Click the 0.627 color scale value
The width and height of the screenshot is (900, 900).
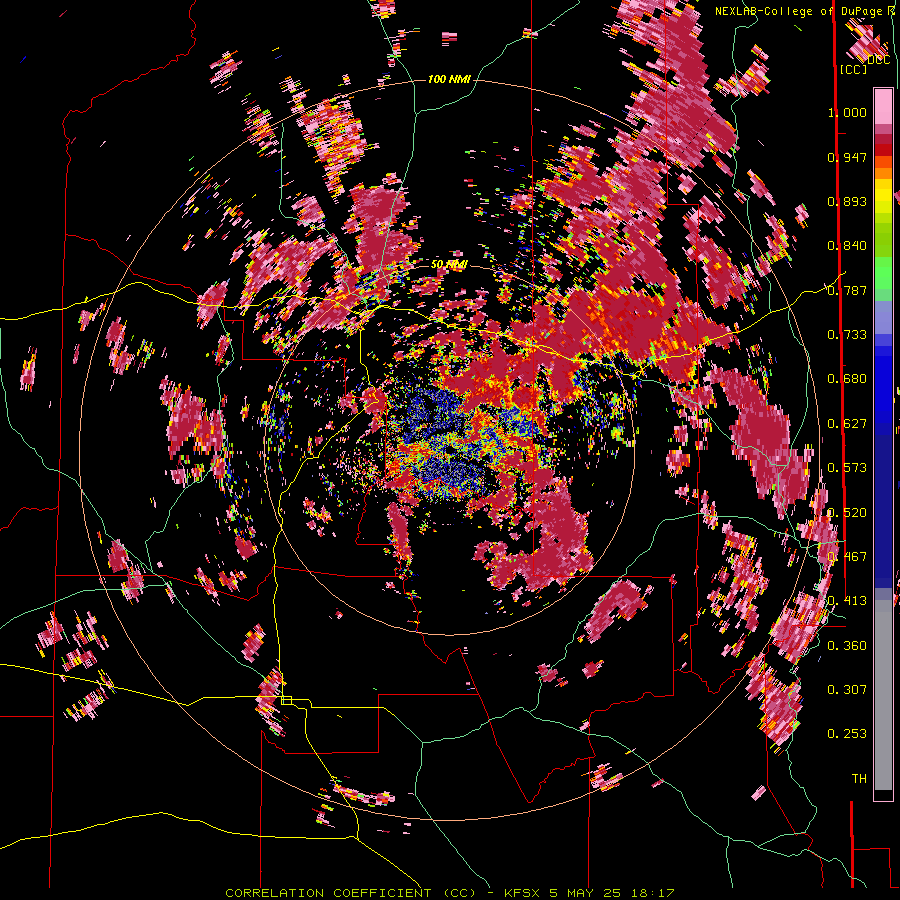tap(847, 424)
